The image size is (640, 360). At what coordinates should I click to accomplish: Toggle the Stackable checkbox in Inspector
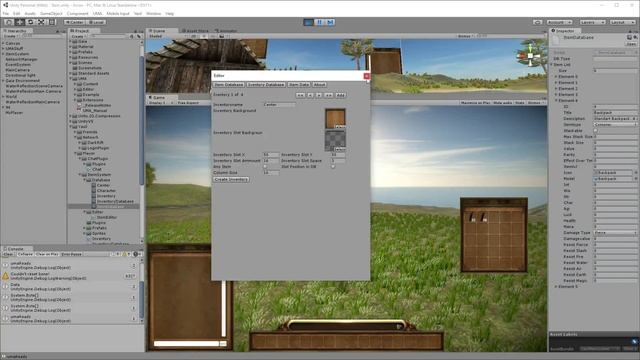(596, 131)
